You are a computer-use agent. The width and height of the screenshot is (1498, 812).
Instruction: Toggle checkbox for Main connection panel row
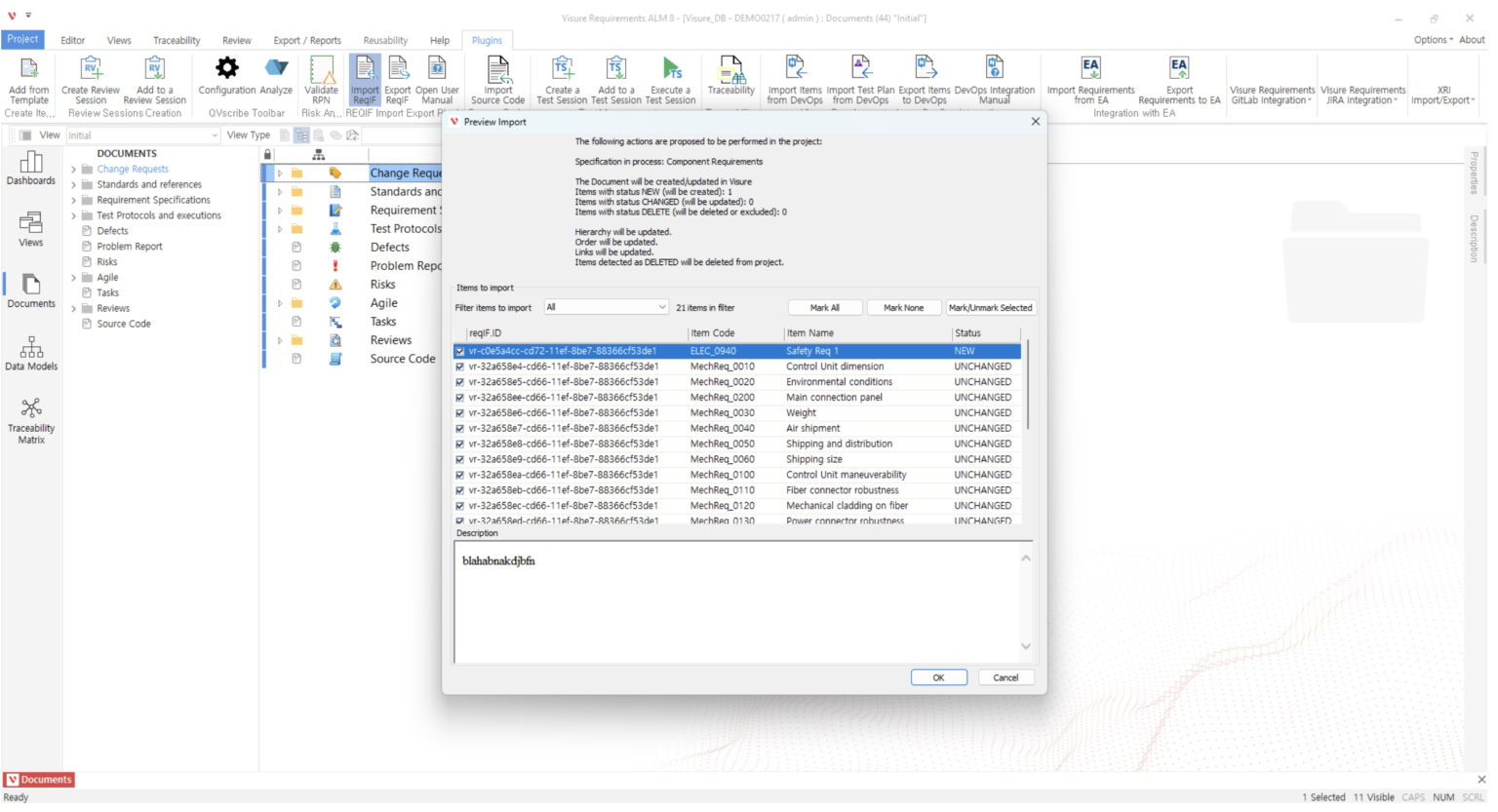[460, 398]
